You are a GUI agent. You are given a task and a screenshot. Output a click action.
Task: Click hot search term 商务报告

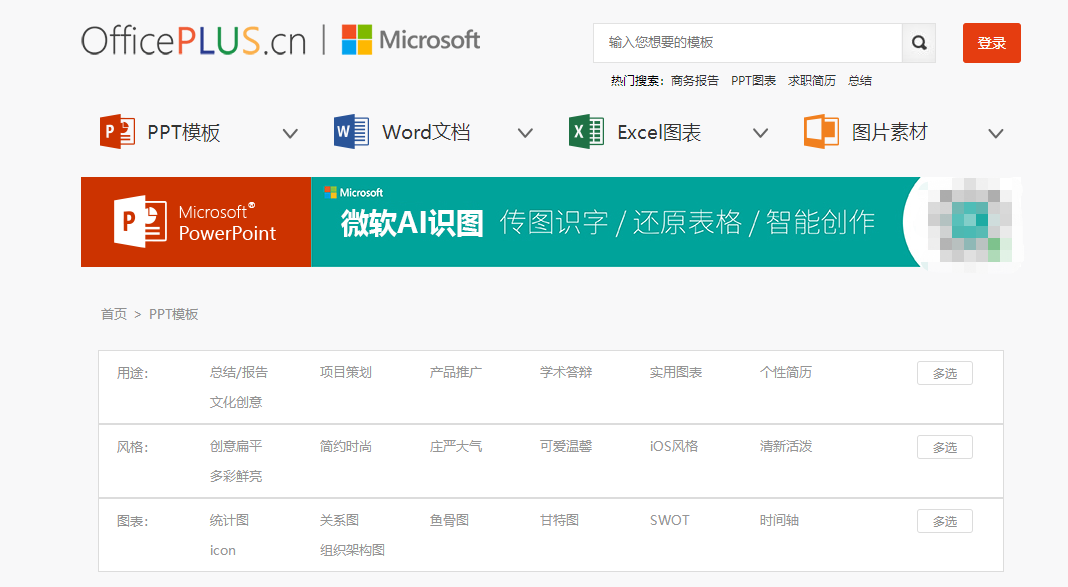tap(695, 80)
